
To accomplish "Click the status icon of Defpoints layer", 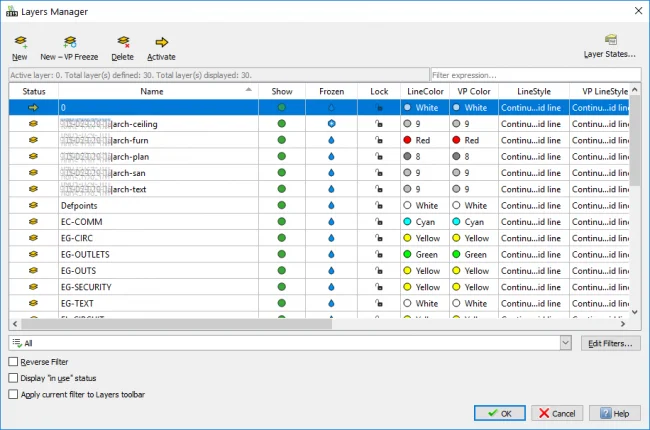I will click(34, 206).
